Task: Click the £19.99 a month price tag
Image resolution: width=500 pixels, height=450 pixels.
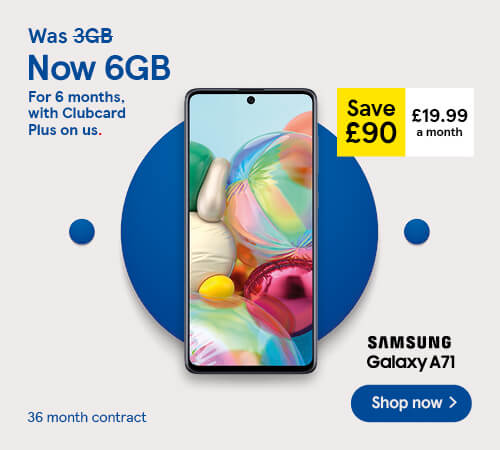Action: (x=439, y=122)
